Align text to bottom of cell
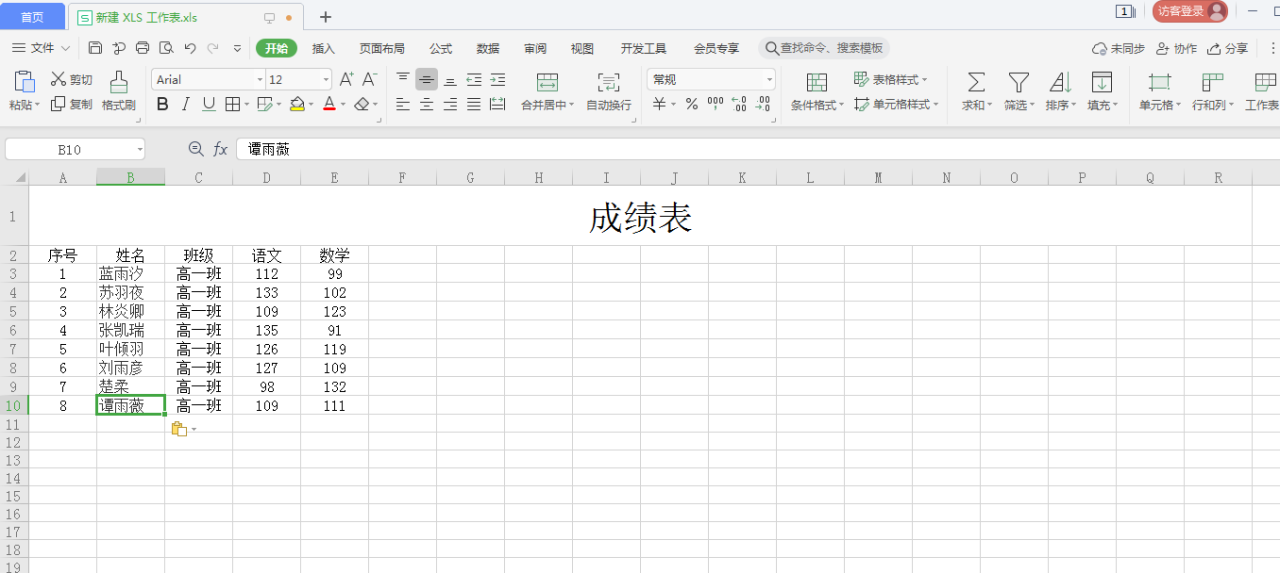The height and width of the screenshot is (573, 1280). [x=450, y=79]
